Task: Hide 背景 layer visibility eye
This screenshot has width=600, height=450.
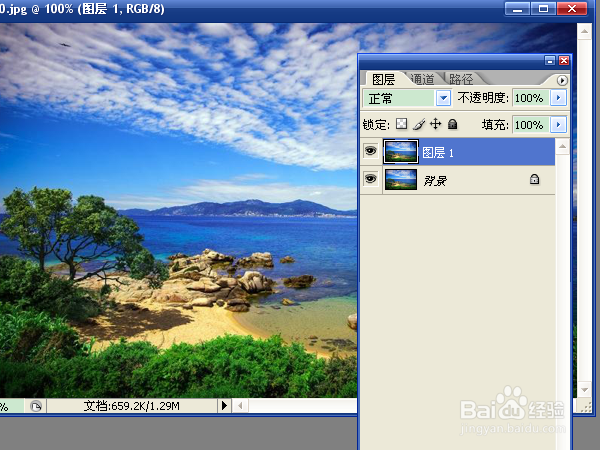Action: click(370, 179)
